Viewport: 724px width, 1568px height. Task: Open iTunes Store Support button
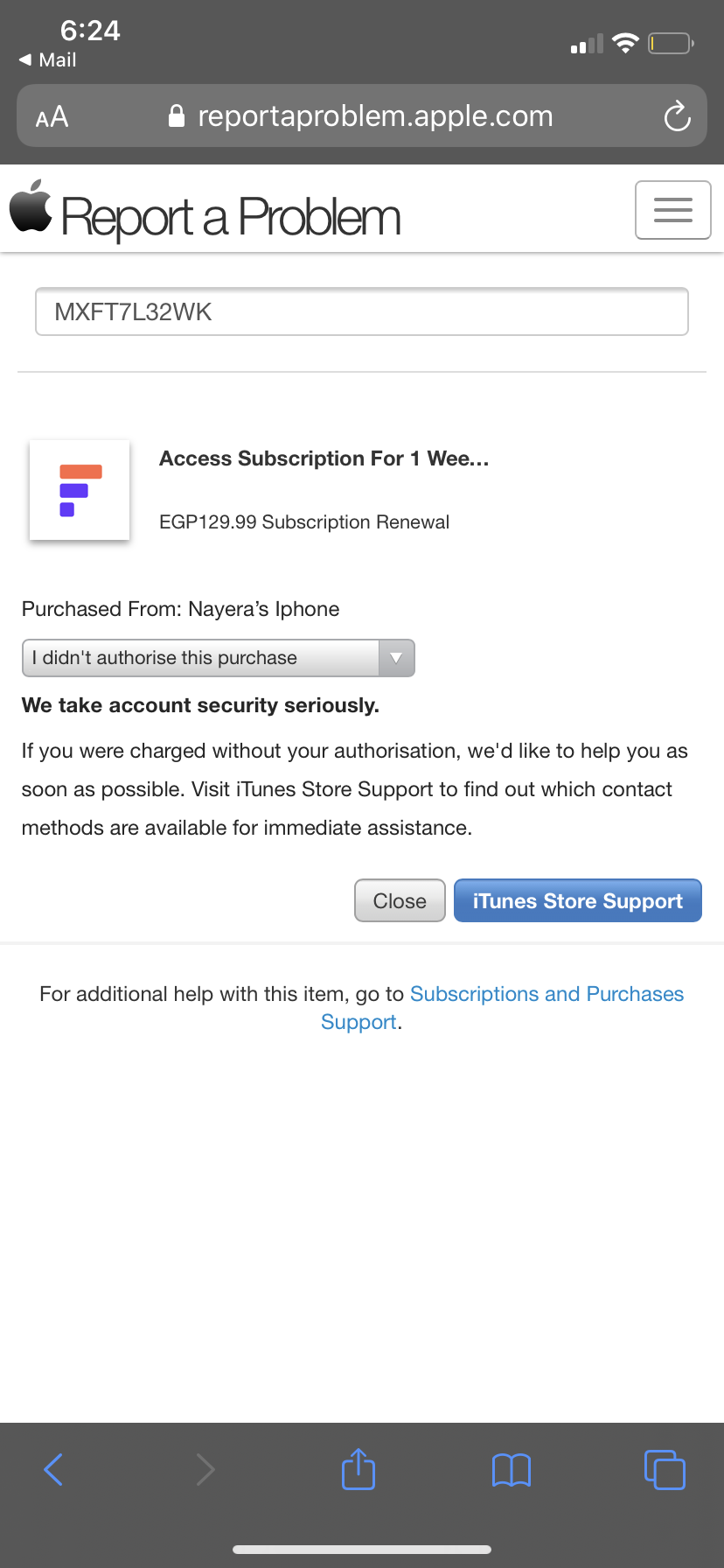pos(577,900)
